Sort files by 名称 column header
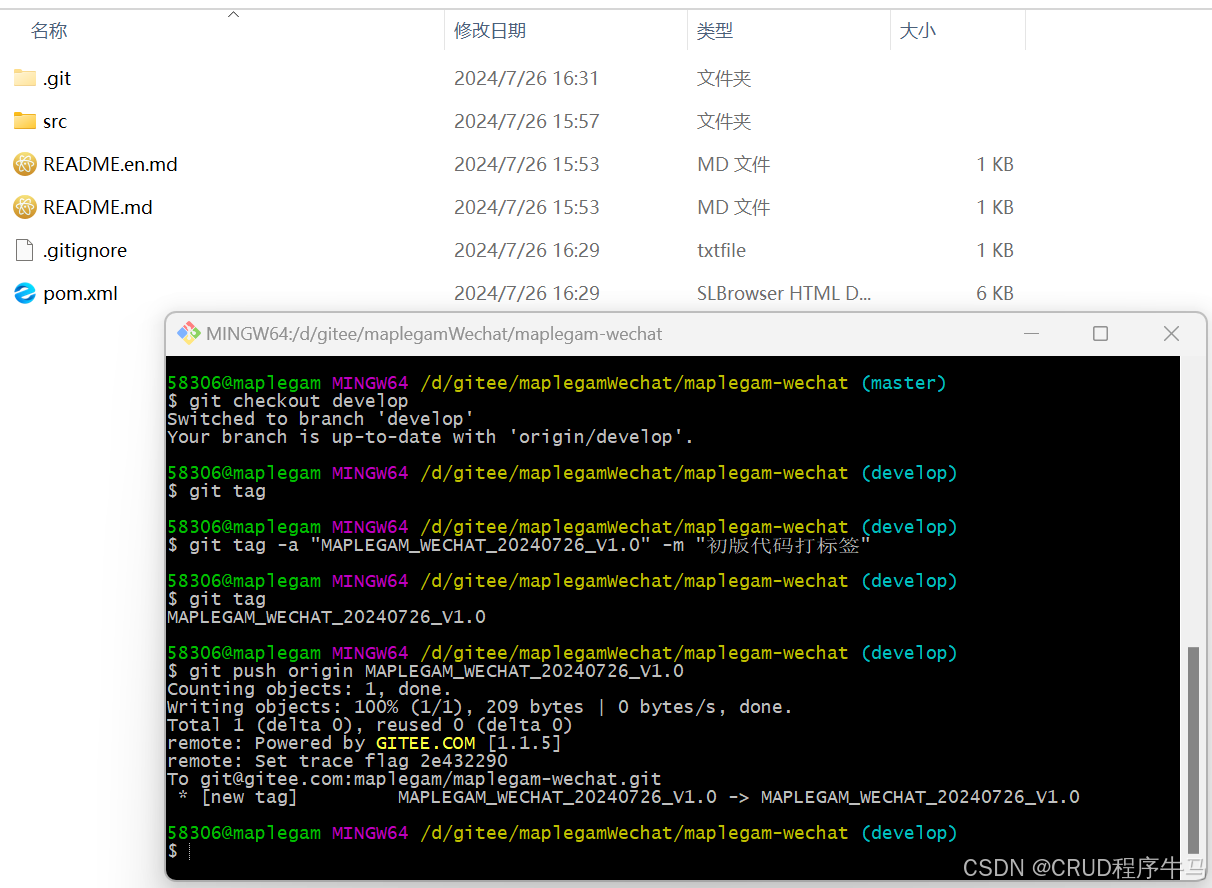 point(49,31)
